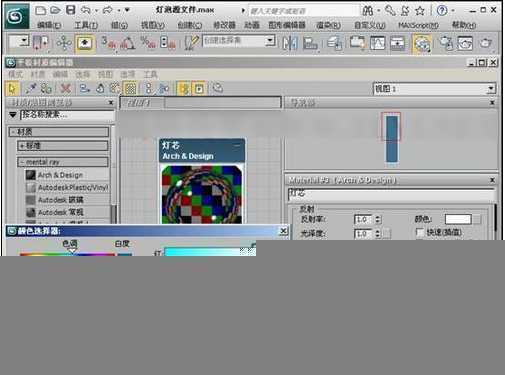Click the 3ds Max application logo button

16,16
